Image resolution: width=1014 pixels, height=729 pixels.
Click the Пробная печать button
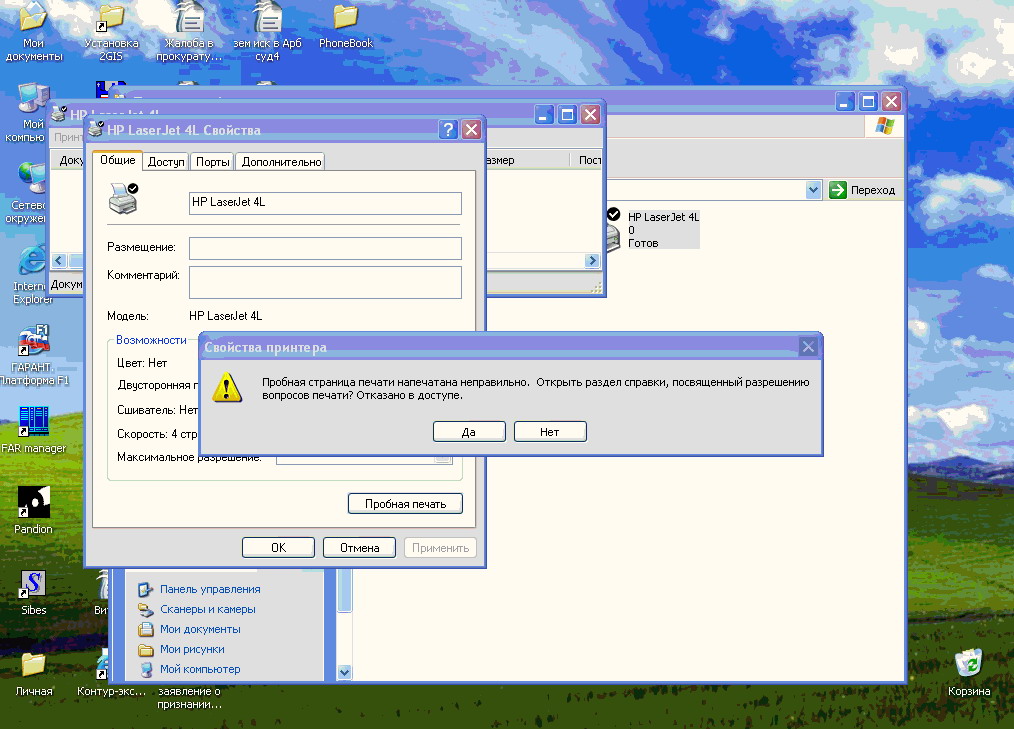pos(405,504)
